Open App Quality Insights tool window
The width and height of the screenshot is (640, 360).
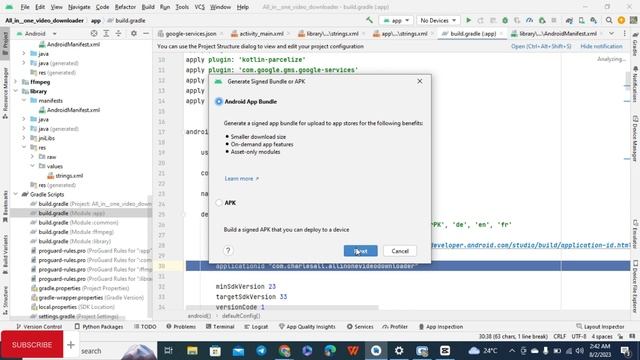click(x=307, y=327)
